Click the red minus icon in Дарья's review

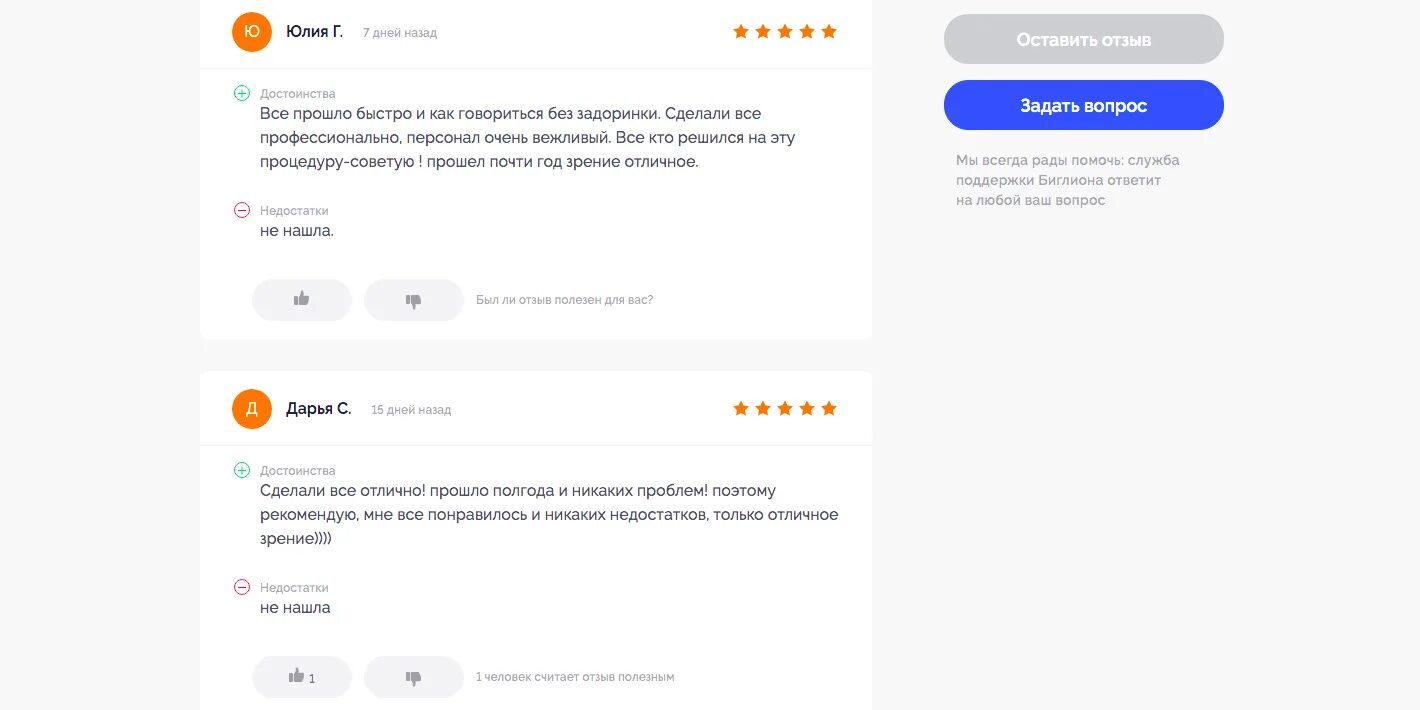pyautogui.click(x=242, y=587)
